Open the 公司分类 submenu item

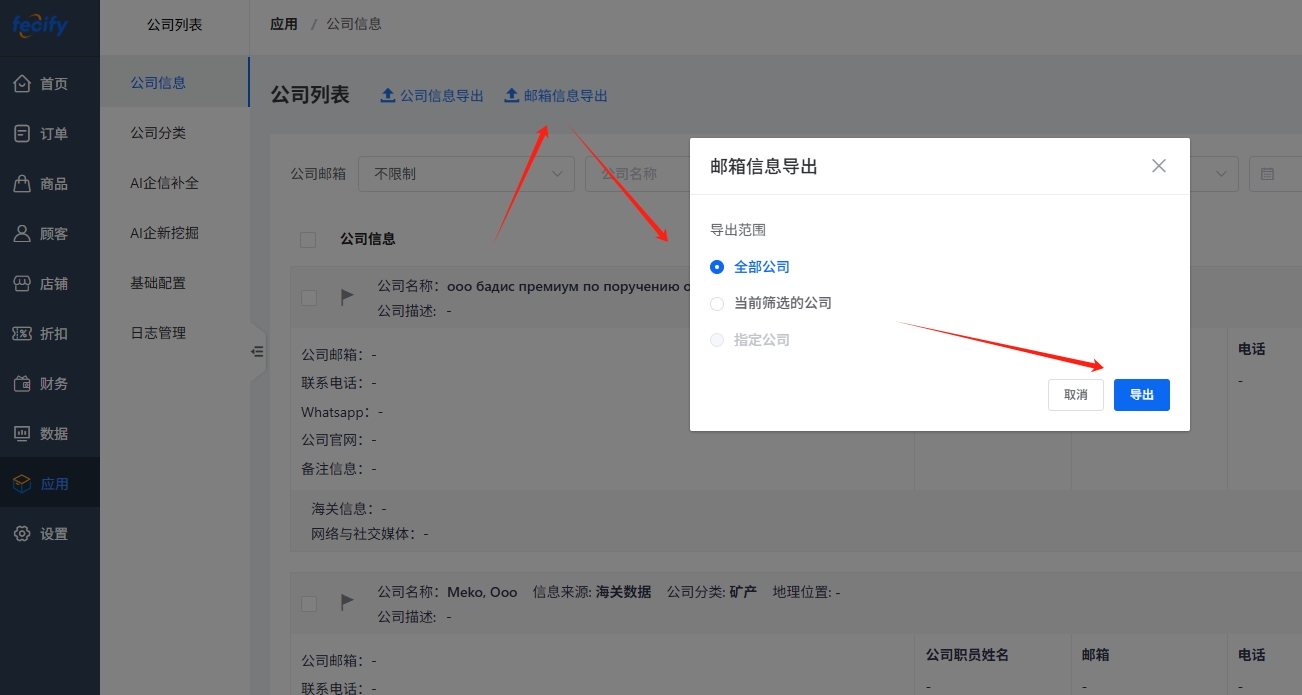(x=158, y=133)
